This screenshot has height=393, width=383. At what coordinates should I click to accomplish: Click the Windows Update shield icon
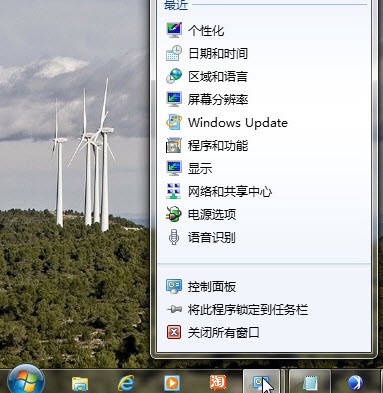(x=174, y=122)
